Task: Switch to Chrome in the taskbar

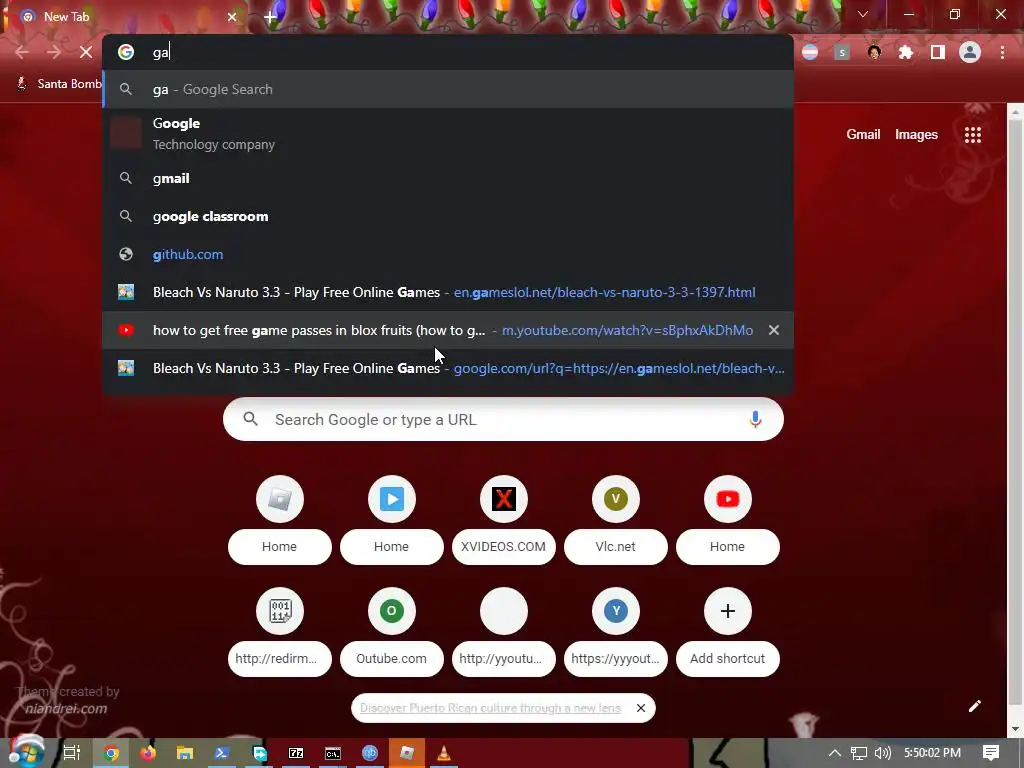Action: click(112, 753)
